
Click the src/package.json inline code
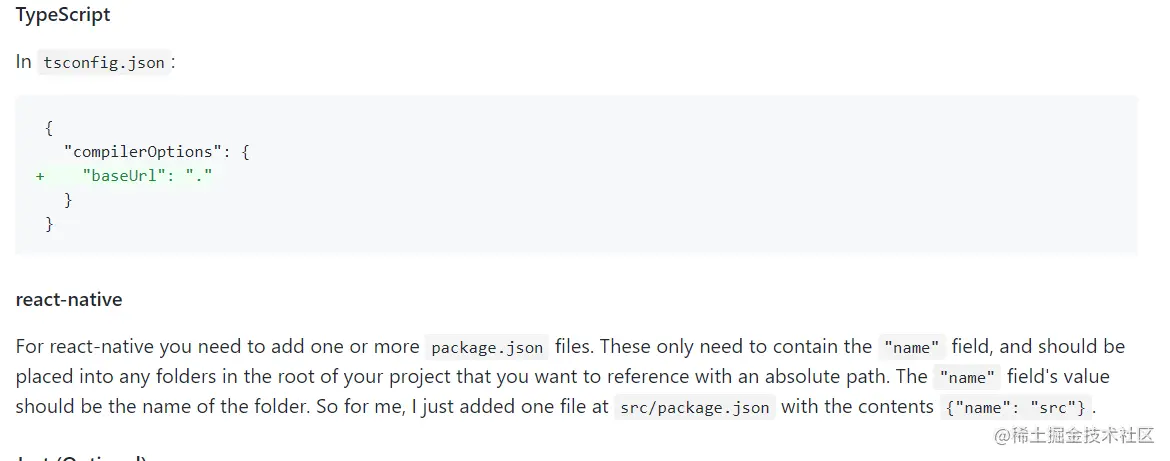(694, 407)
